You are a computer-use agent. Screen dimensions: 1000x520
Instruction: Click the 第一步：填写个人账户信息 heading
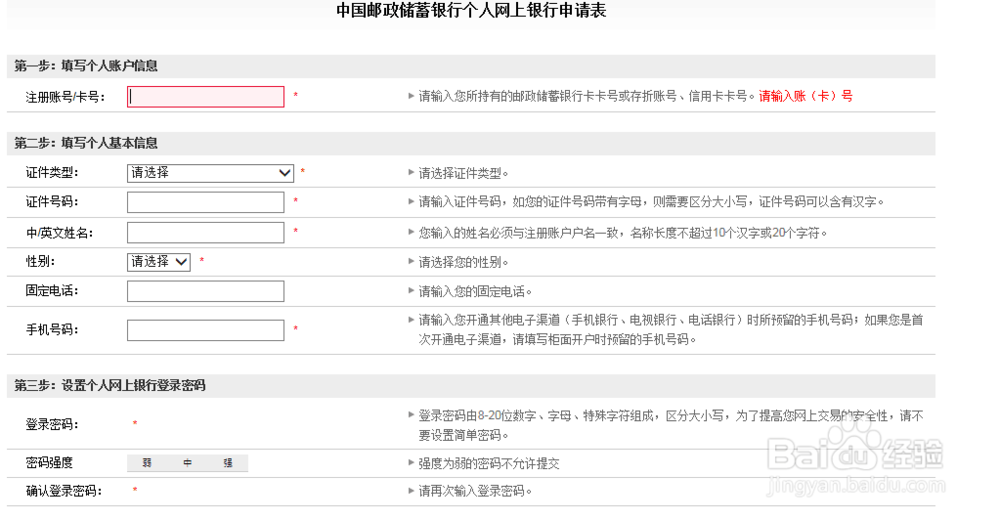[86, 66]
